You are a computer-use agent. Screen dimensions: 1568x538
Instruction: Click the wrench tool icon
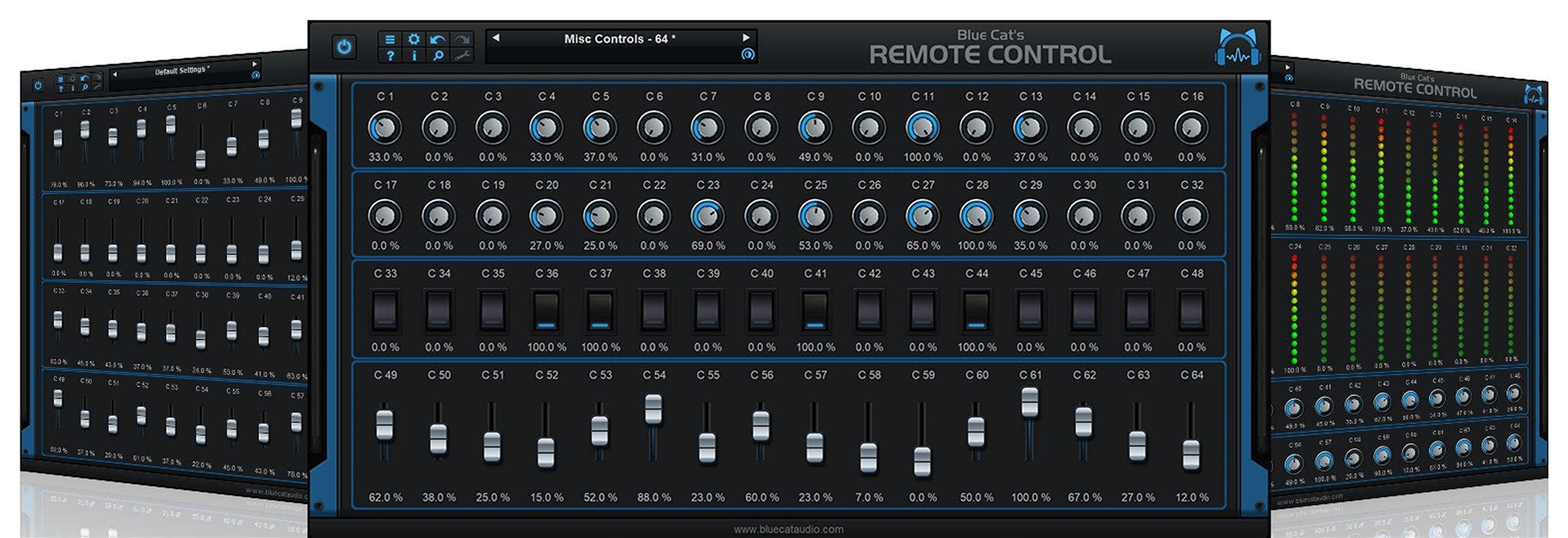tap(462, 56)
